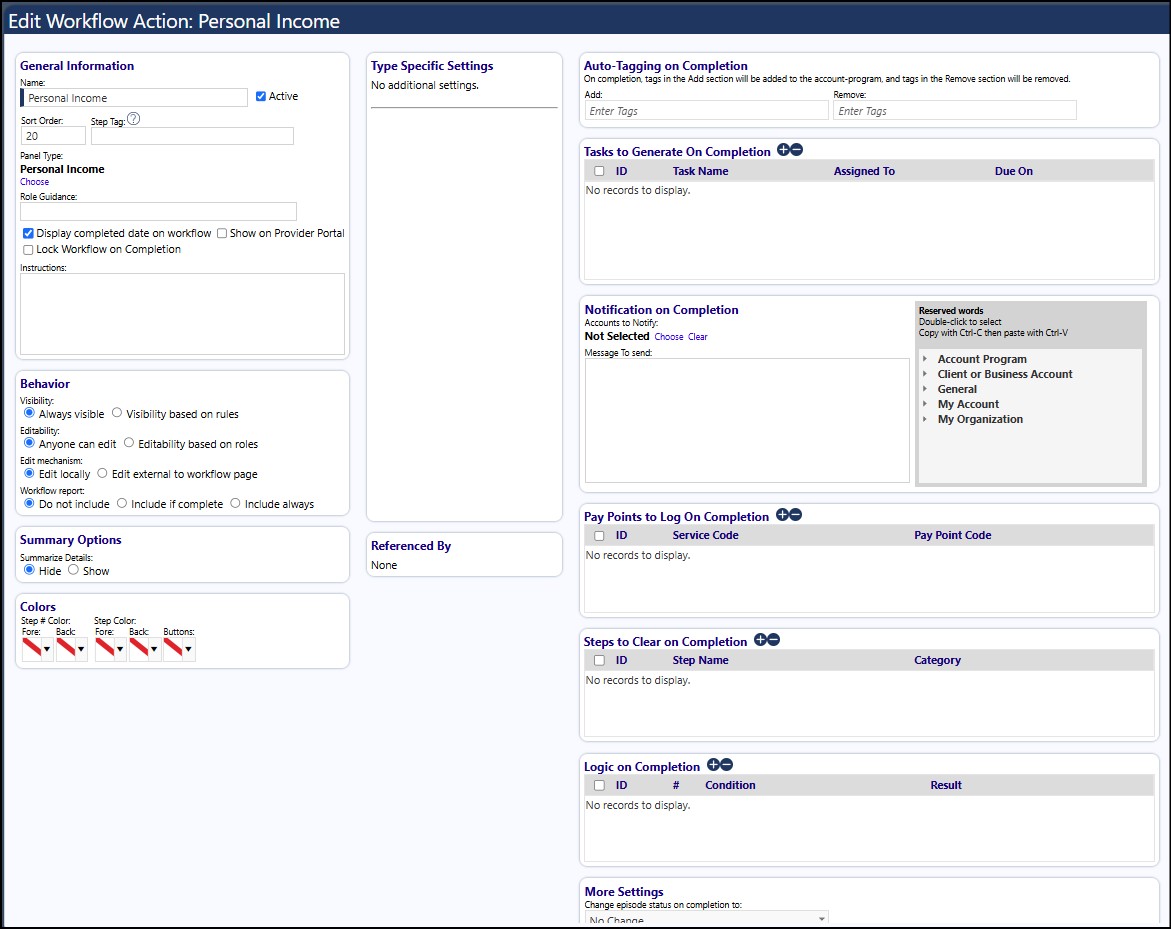Image resolution: width=1171 pixels, height=929 pixels.
Task: Remove selected task from Tasks to Generate
Action: point(797,150)
